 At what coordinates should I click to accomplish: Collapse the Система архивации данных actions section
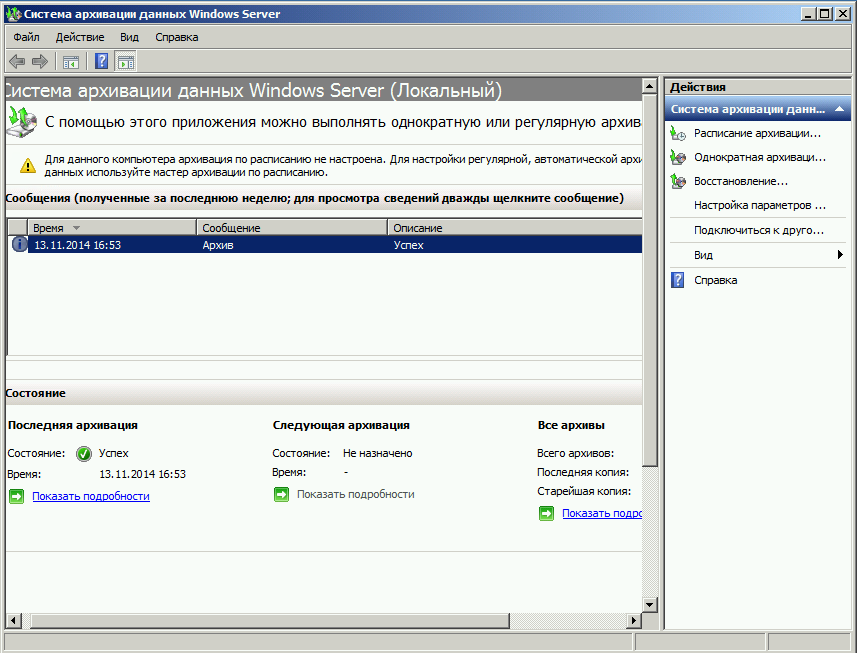click(840, 109)
